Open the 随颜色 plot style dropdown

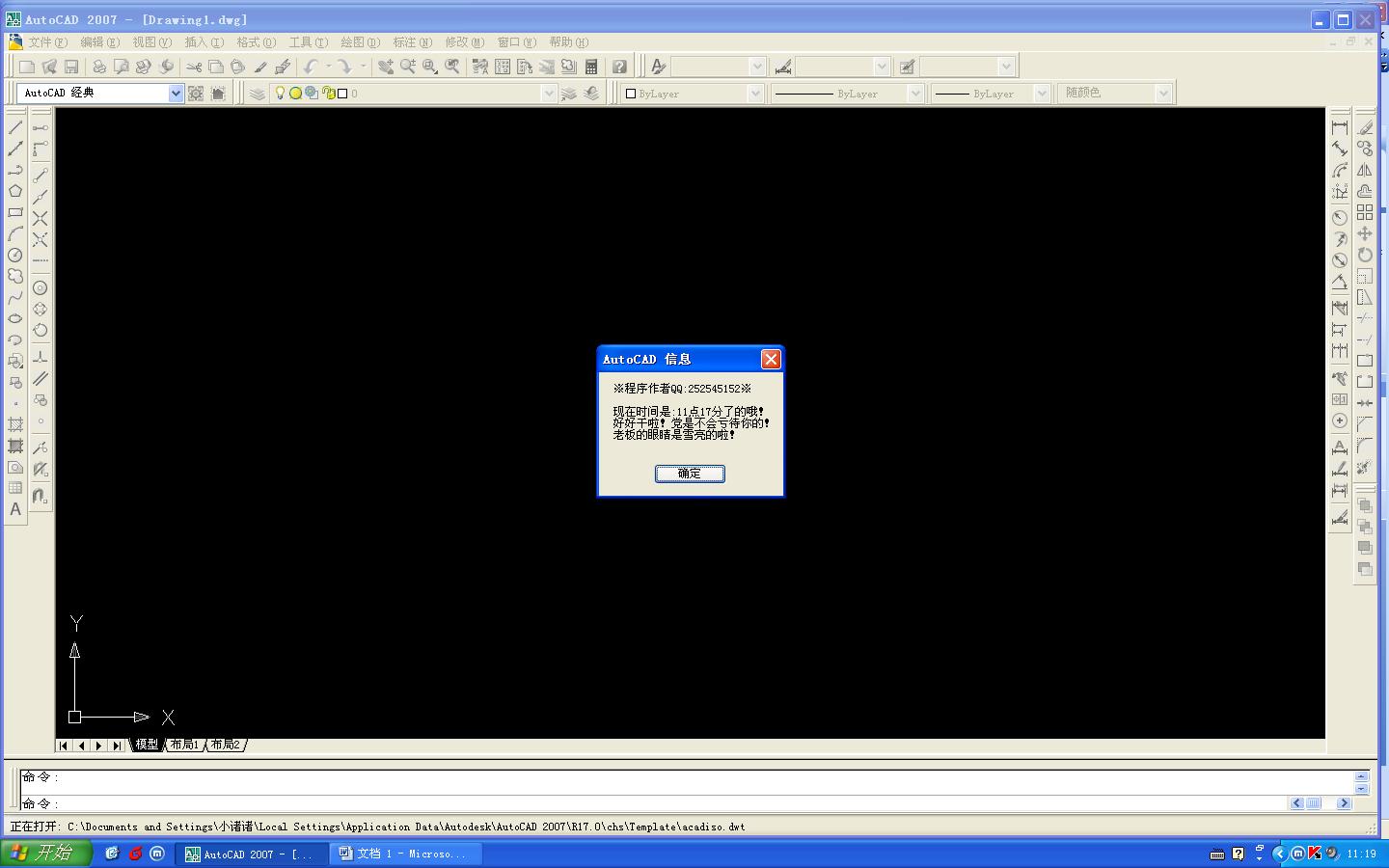(x=1163, y=94)
